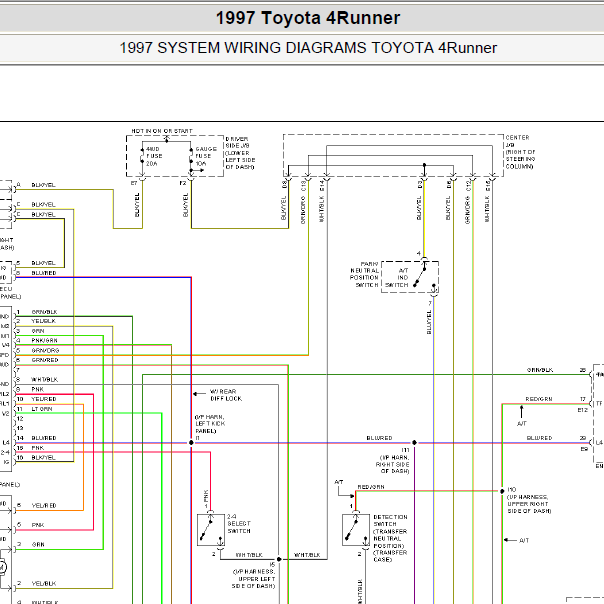The height and width of the screenshot is (604, 604).
Task: Select the '(I/P HARN, LEFT KICK PANEL)' label
Action: 210,424
